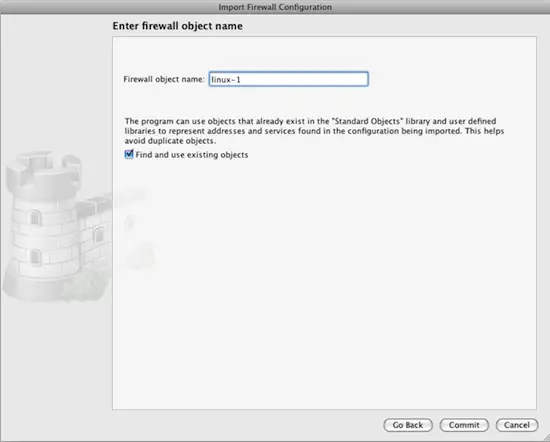The width and height of the screenshot is (550, 442).
Task: Toggle Find and use existing objects checkbox
Action: [129, 154]
